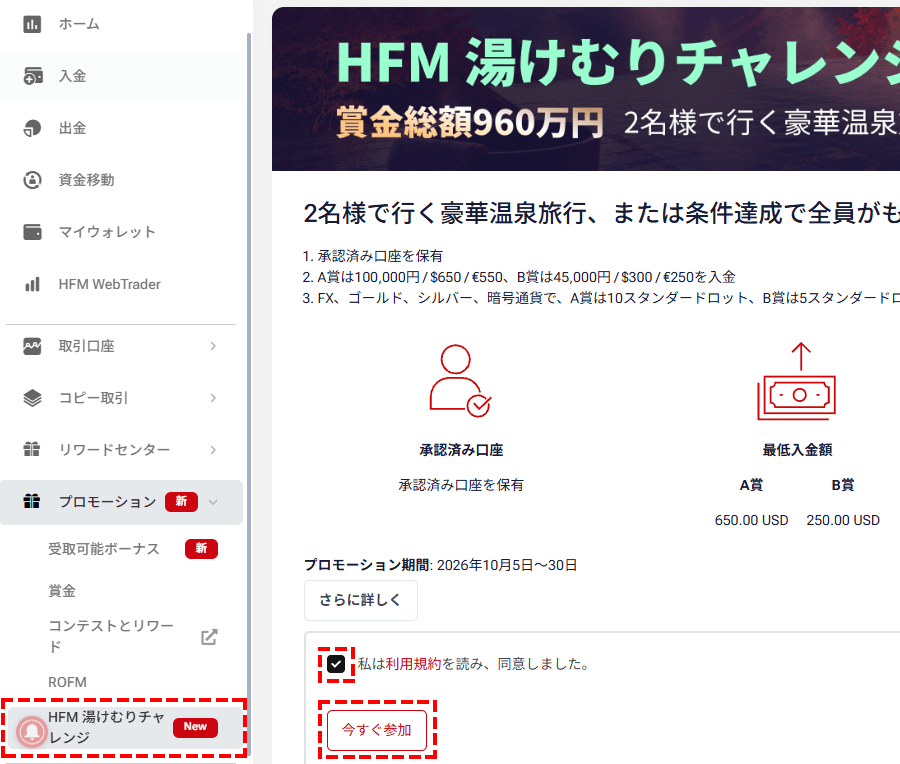Select the プロモーション menu item

pyautogui.click(x=121, y=502)
